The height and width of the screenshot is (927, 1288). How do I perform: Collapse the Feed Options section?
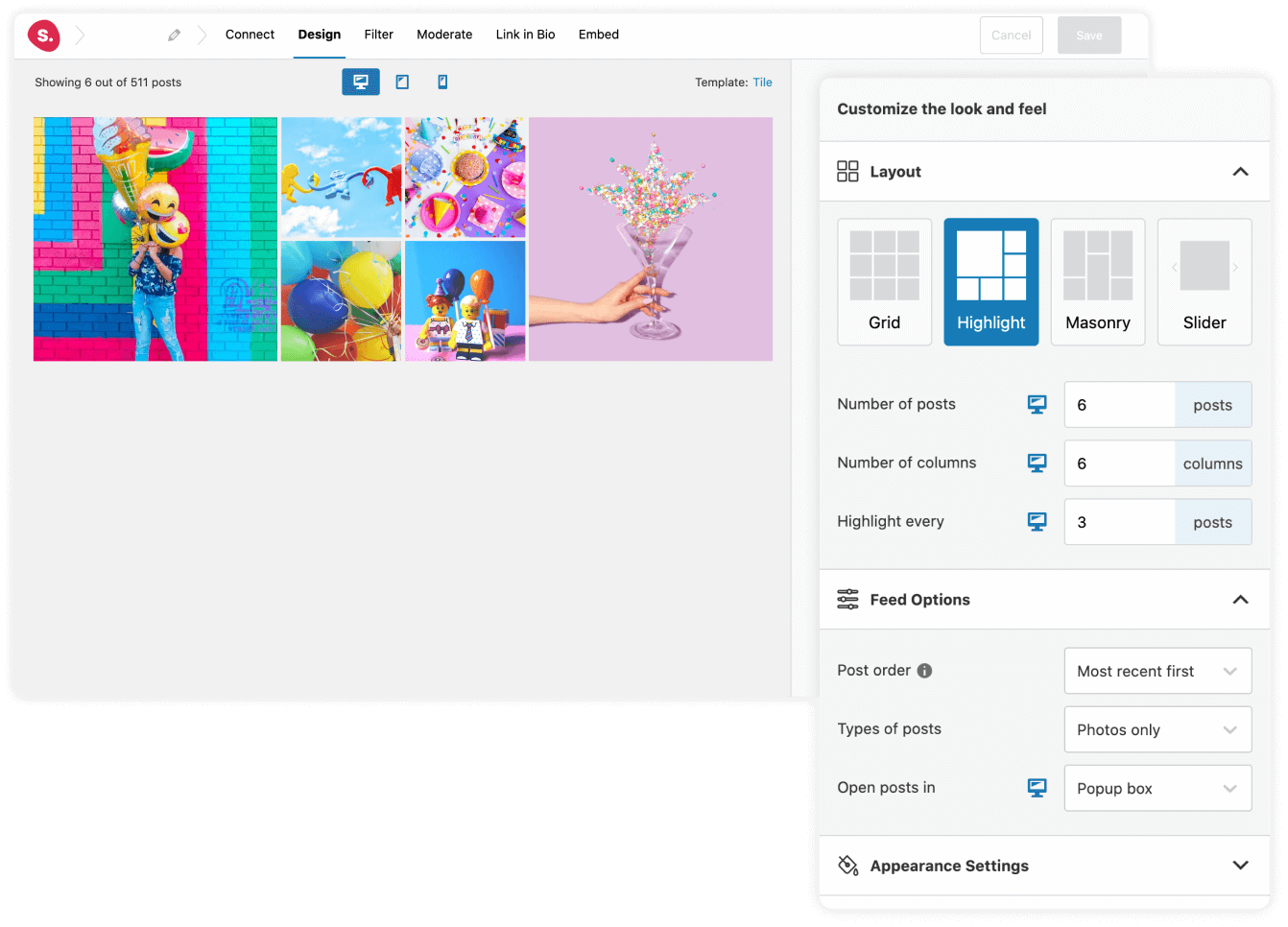(1240, 600)
